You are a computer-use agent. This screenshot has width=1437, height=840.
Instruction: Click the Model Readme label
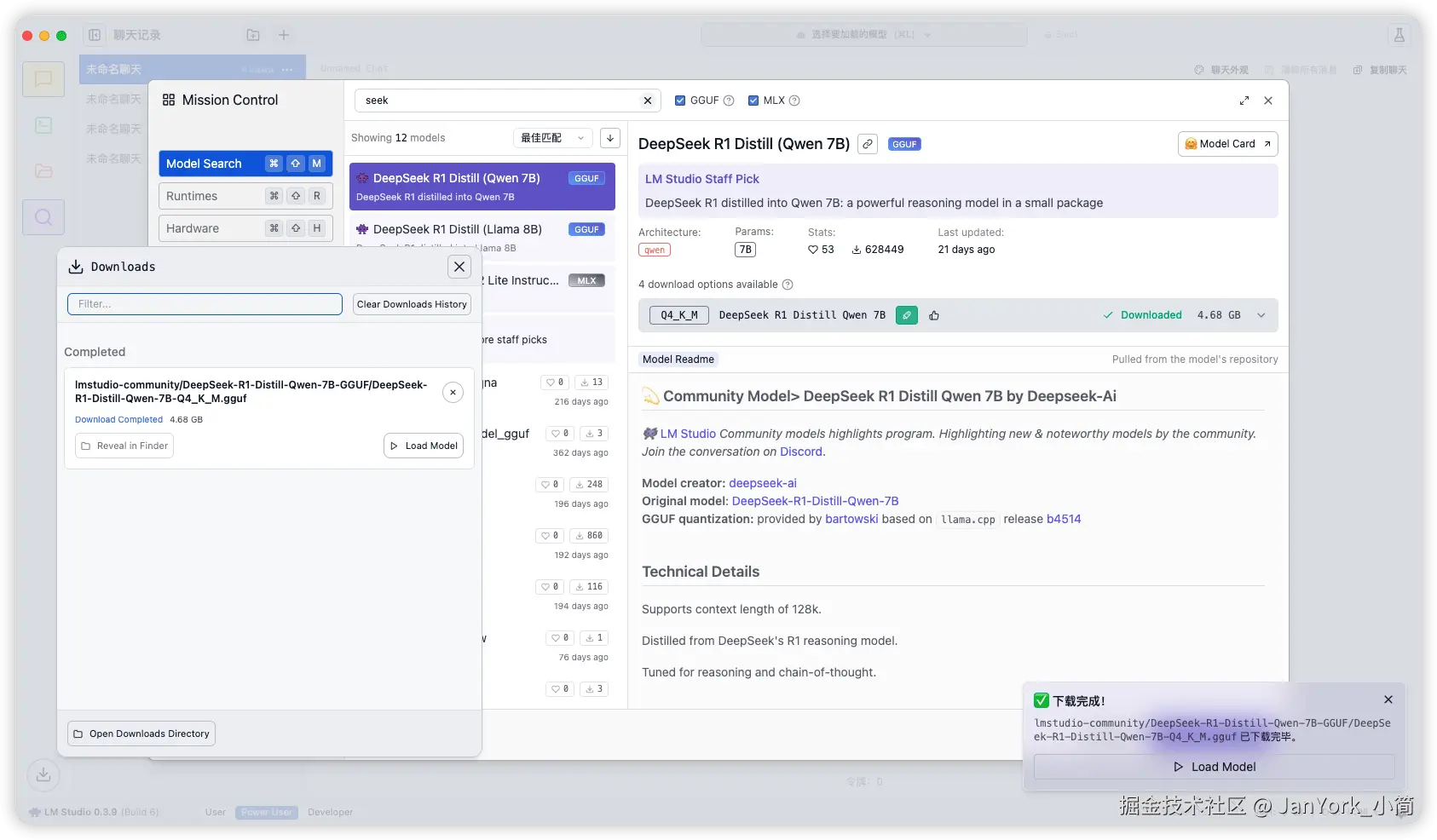point(678,360)
